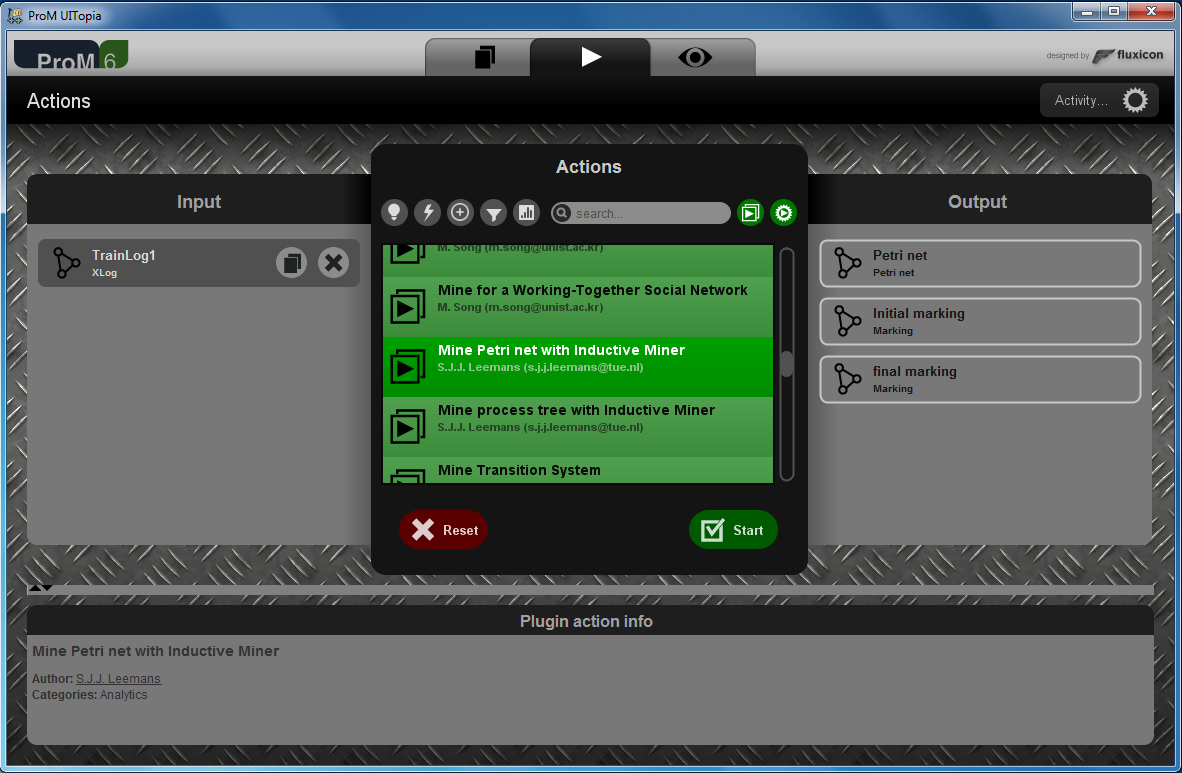1182x773 pixels.
Task: Click the Activity gear icon
Action: (1135, 100)
